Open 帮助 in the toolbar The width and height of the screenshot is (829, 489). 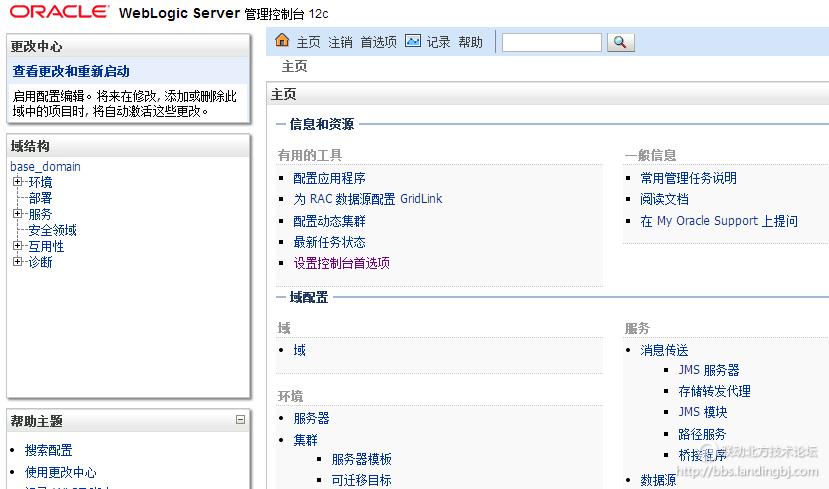470,42
